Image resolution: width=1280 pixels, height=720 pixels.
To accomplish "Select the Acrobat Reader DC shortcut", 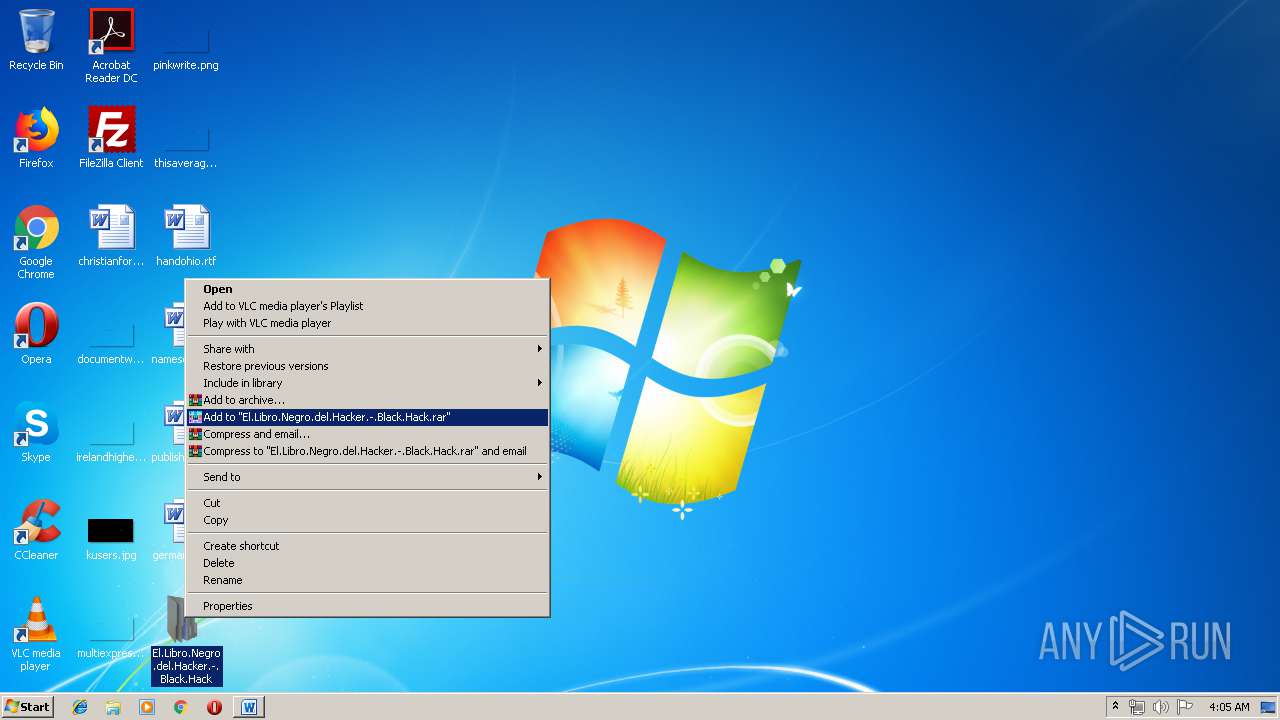I will tap(111, 46).
